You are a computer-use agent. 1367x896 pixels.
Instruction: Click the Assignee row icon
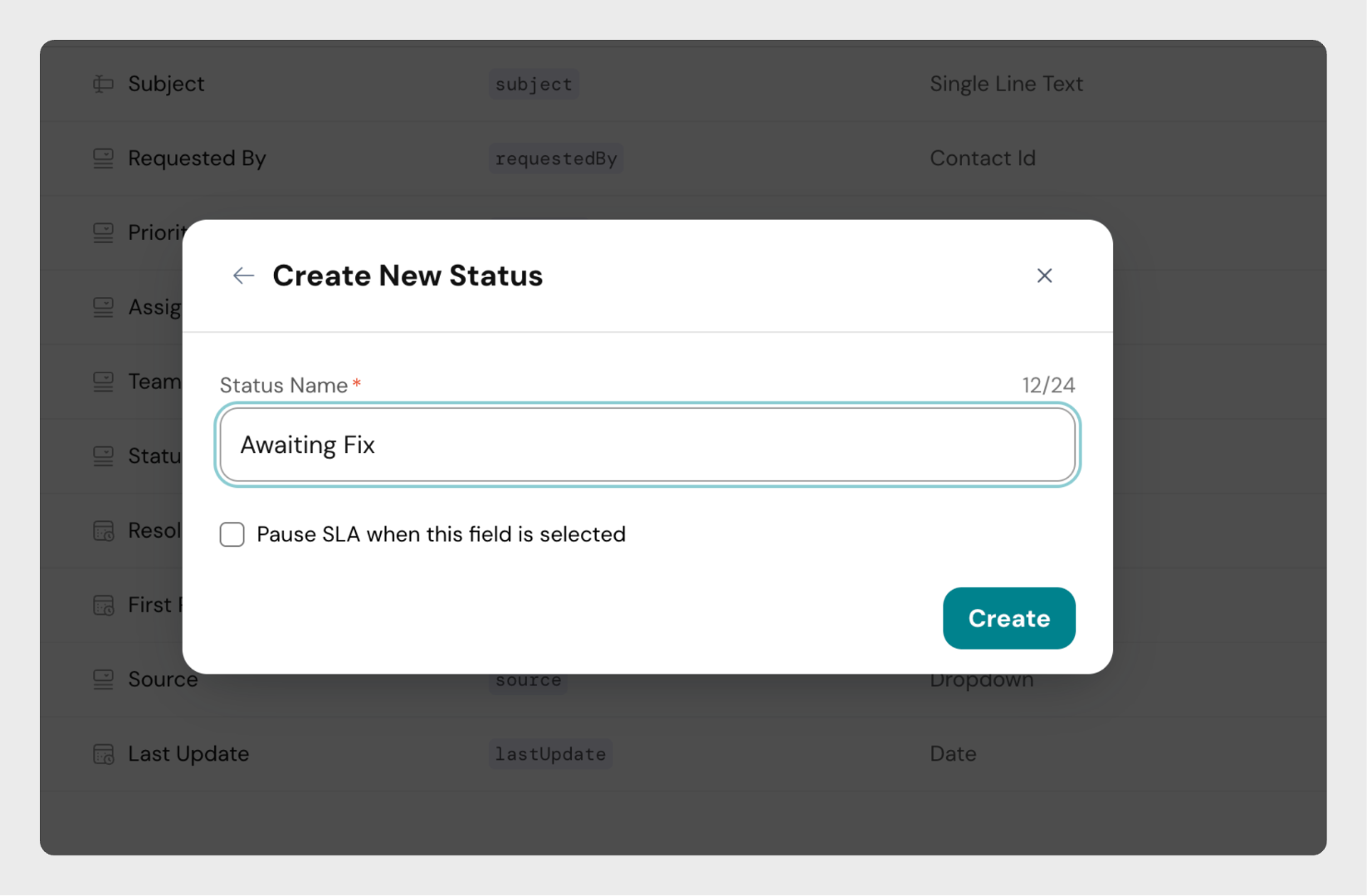(x=103, y=308)
